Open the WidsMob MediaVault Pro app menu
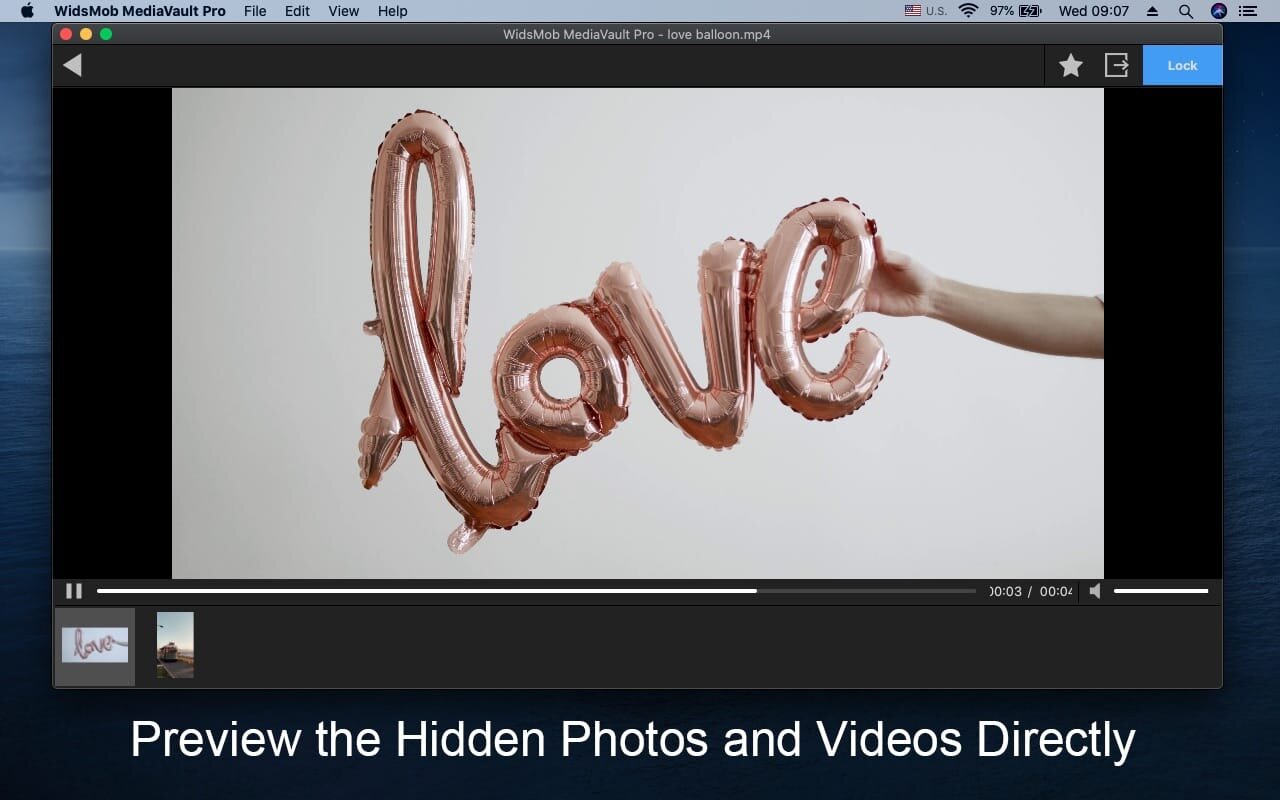Screen dimensions: 1280x800 pyautogui.click(x=140, y=11)
